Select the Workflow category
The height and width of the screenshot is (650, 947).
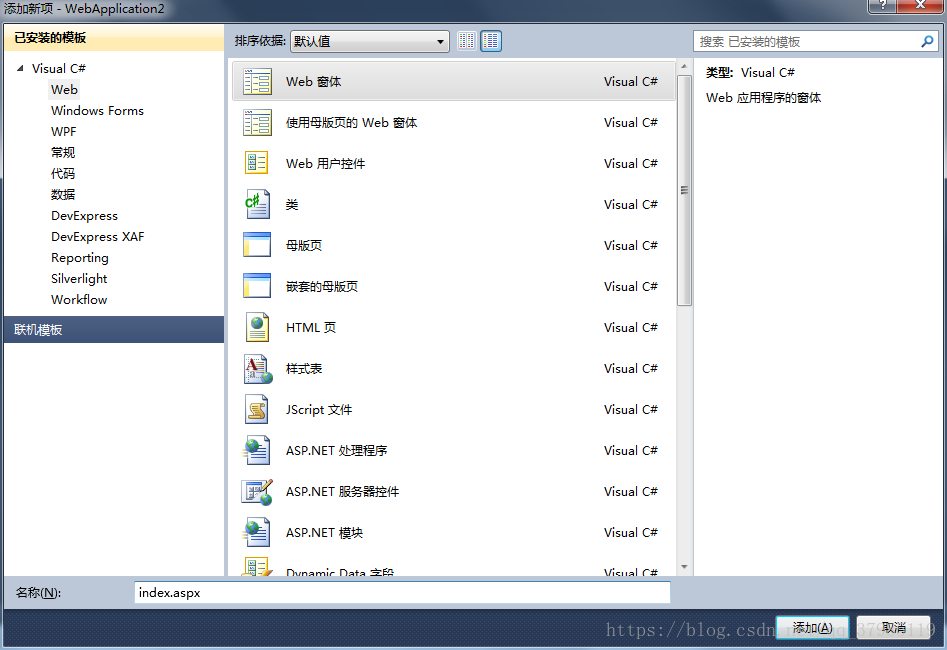coord(79,300)
